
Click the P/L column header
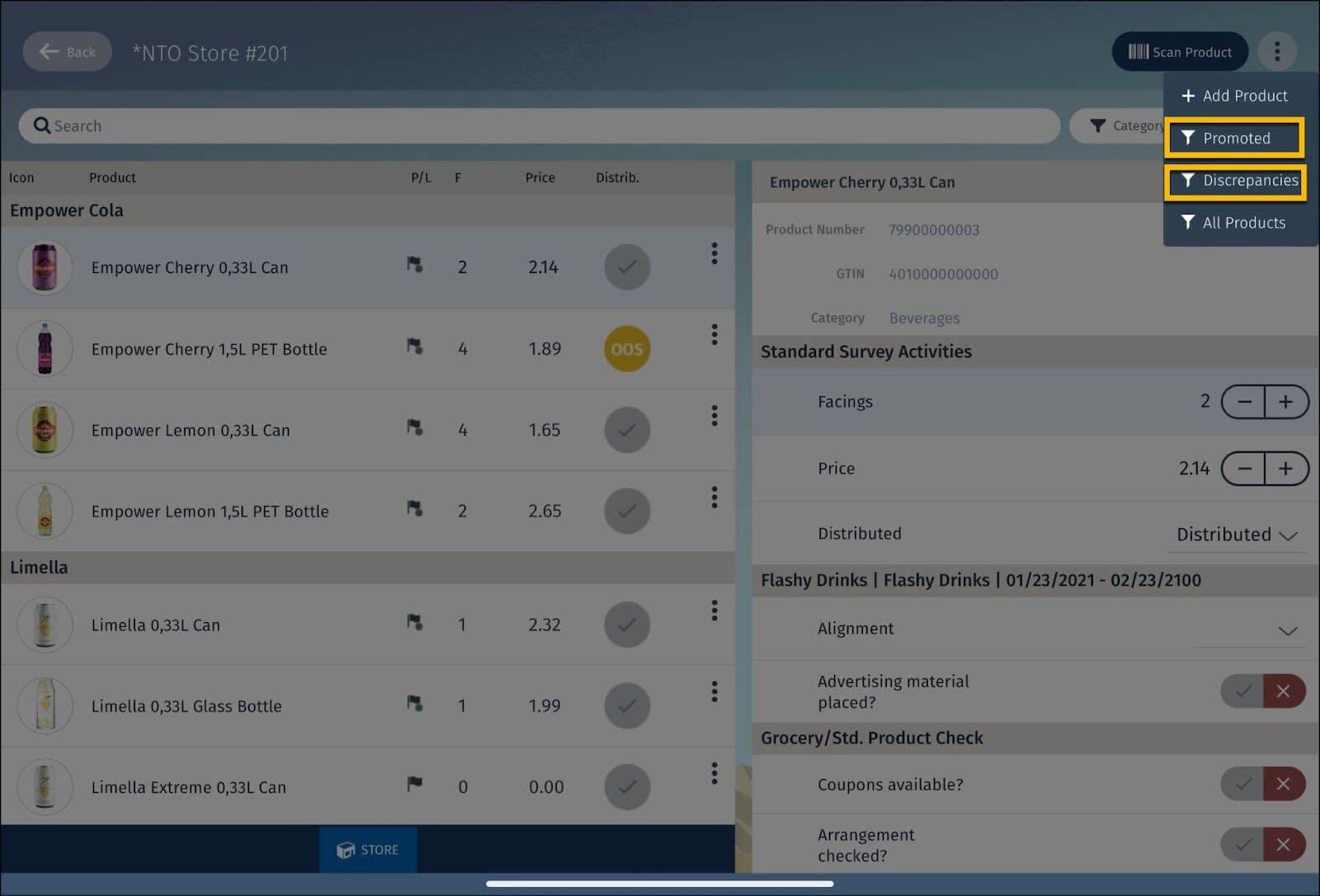[421, 177]
